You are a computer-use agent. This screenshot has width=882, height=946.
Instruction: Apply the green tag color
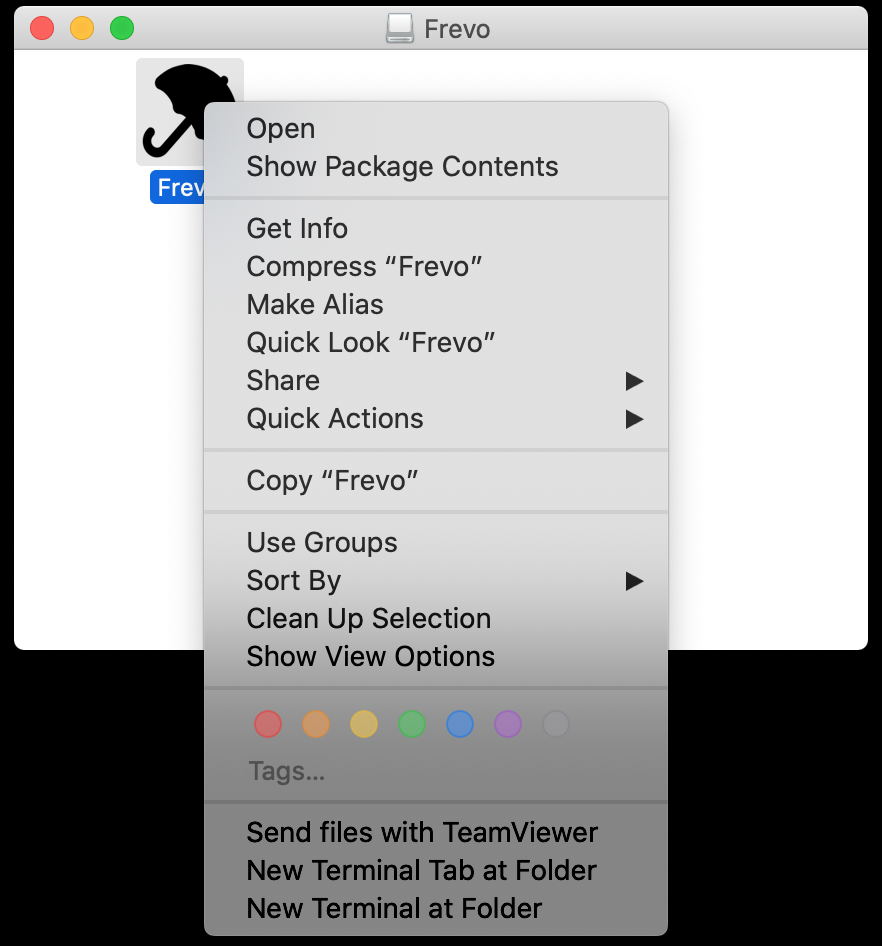[x=412, y=723]
